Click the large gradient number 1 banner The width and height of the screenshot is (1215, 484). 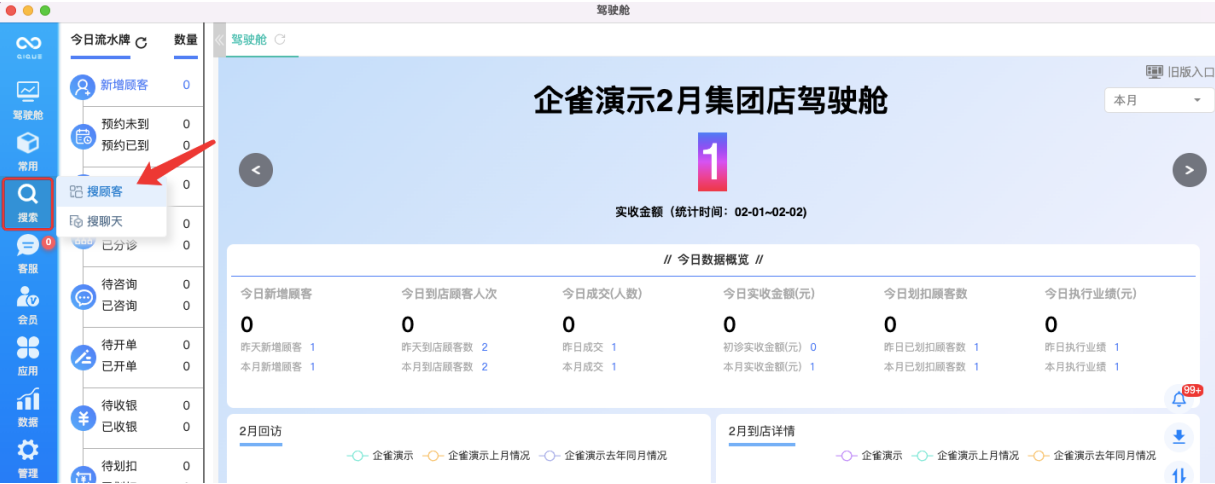712,162
